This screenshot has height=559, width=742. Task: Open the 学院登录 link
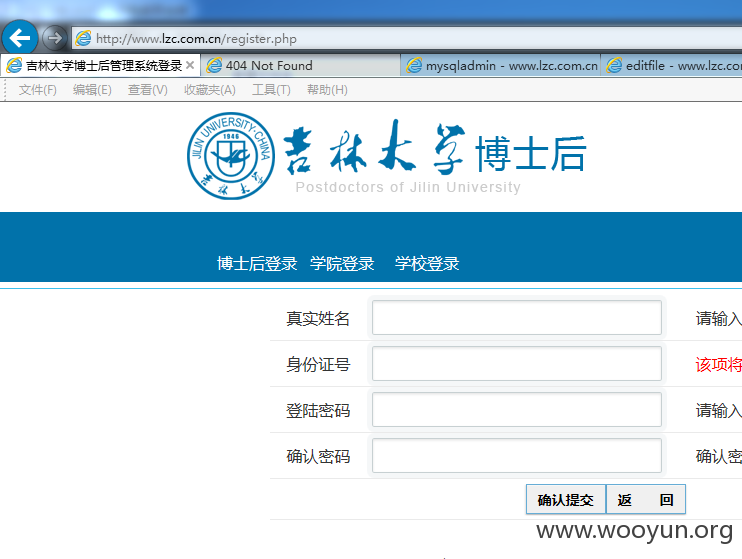(x=342, y=264)
